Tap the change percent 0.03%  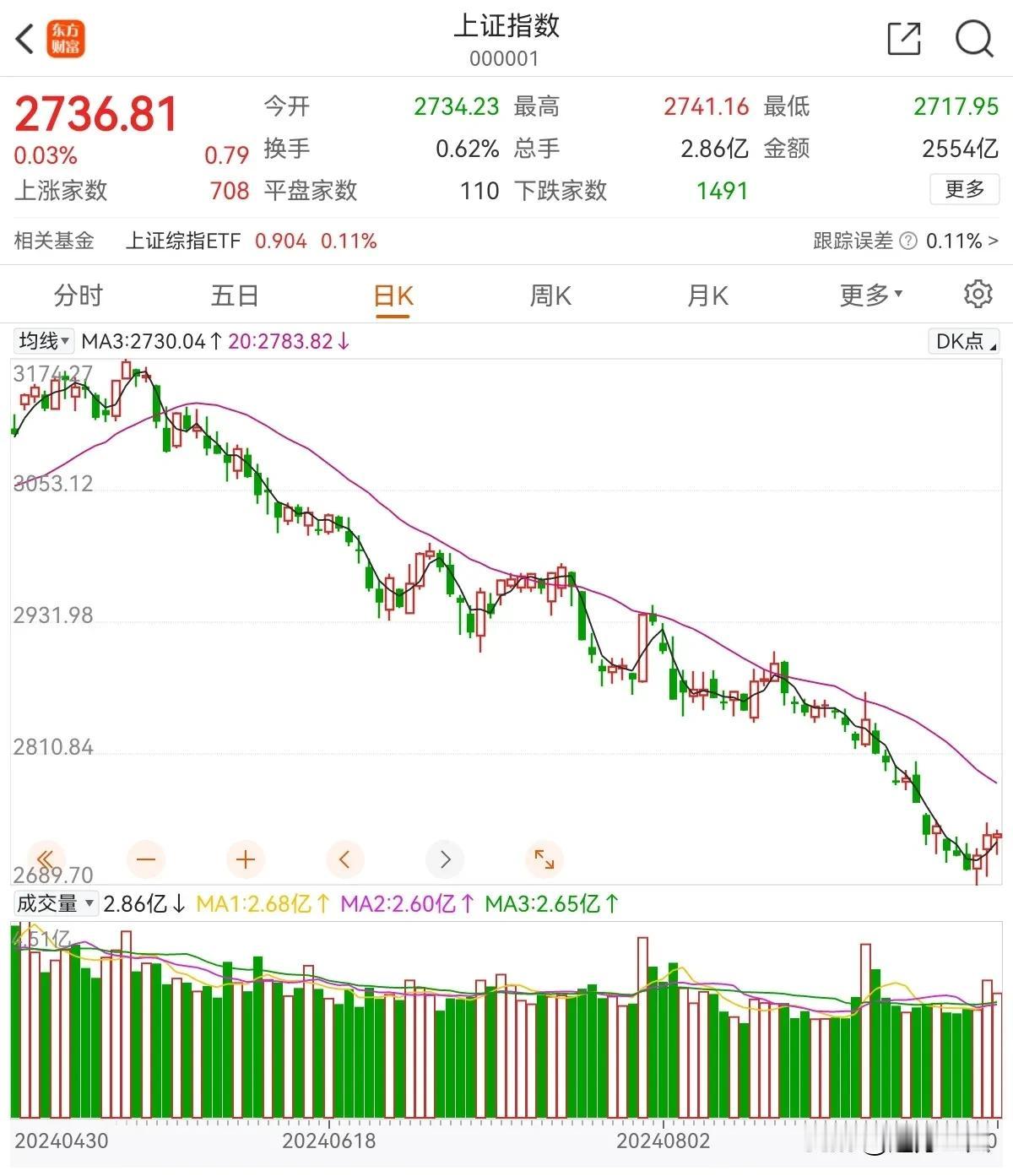[46, 155]
